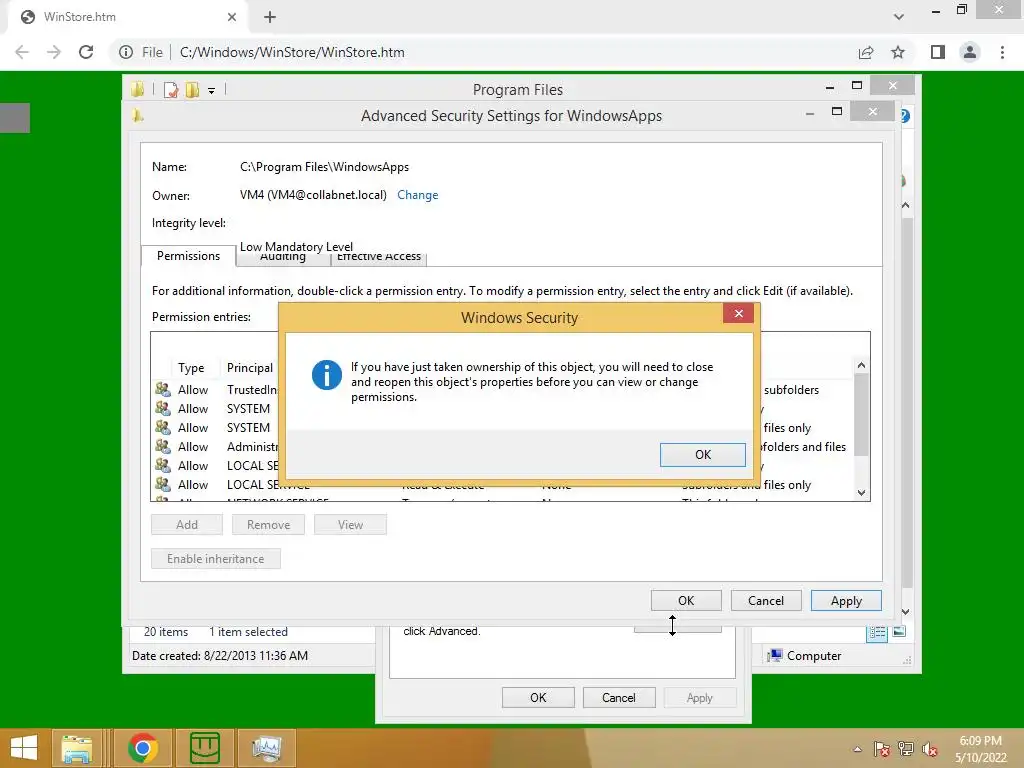The image size is (1024, 768).
Task: Click the Remove button
Action: (x=268, y=524)
